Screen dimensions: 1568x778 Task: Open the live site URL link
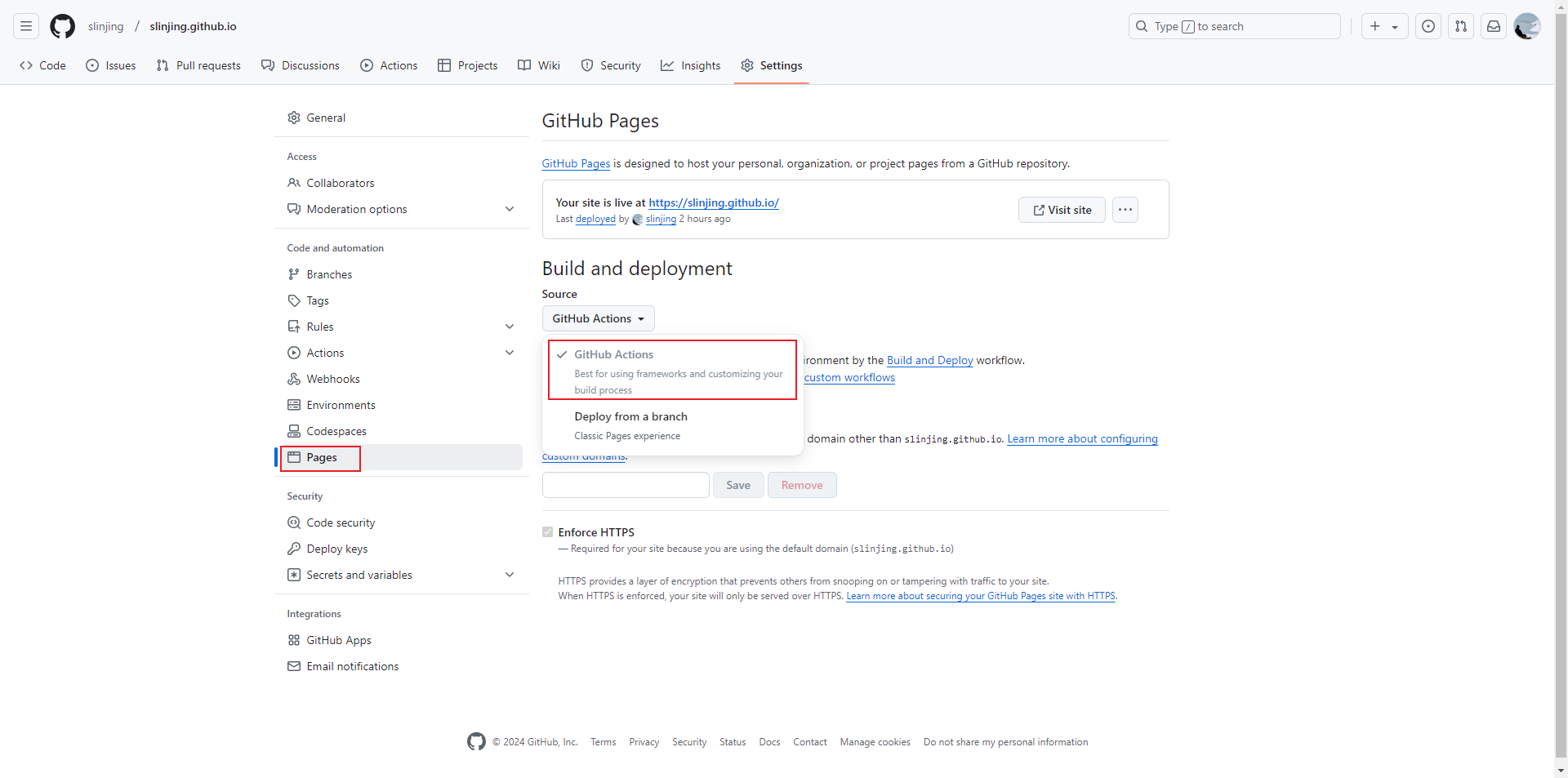click(x=714, y=202)
